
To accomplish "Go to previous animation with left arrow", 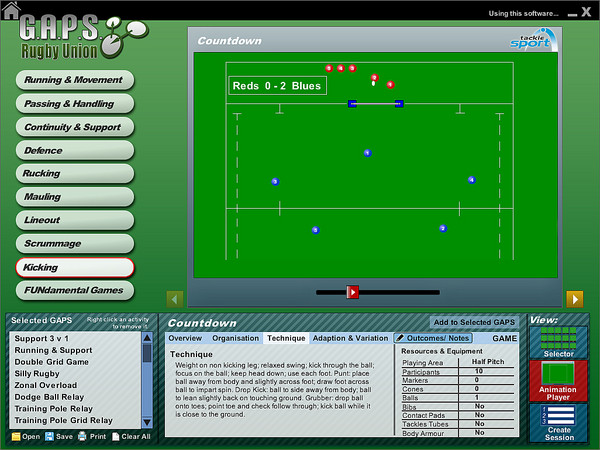I will pyautogui.click(x=174, y=298).
